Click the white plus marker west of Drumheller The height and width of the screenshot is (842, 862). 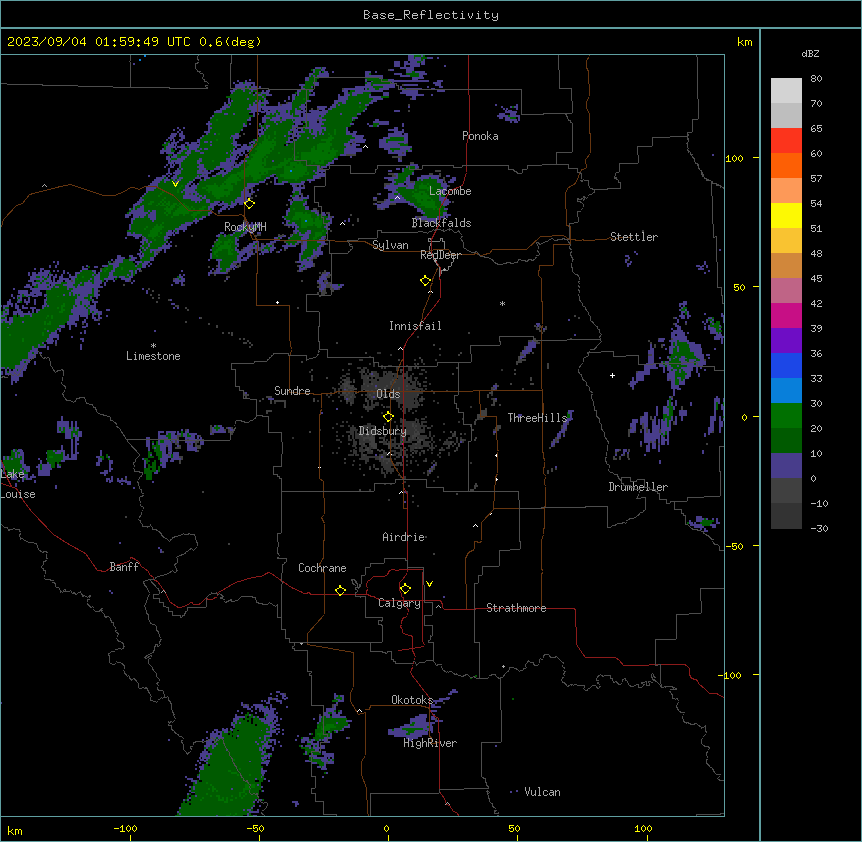click(612, 375)
